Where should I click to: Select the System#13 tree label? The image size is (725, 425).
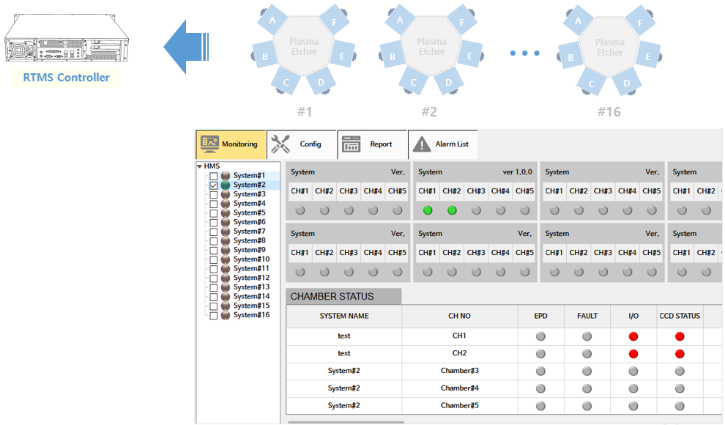click(x=251, y=287)
